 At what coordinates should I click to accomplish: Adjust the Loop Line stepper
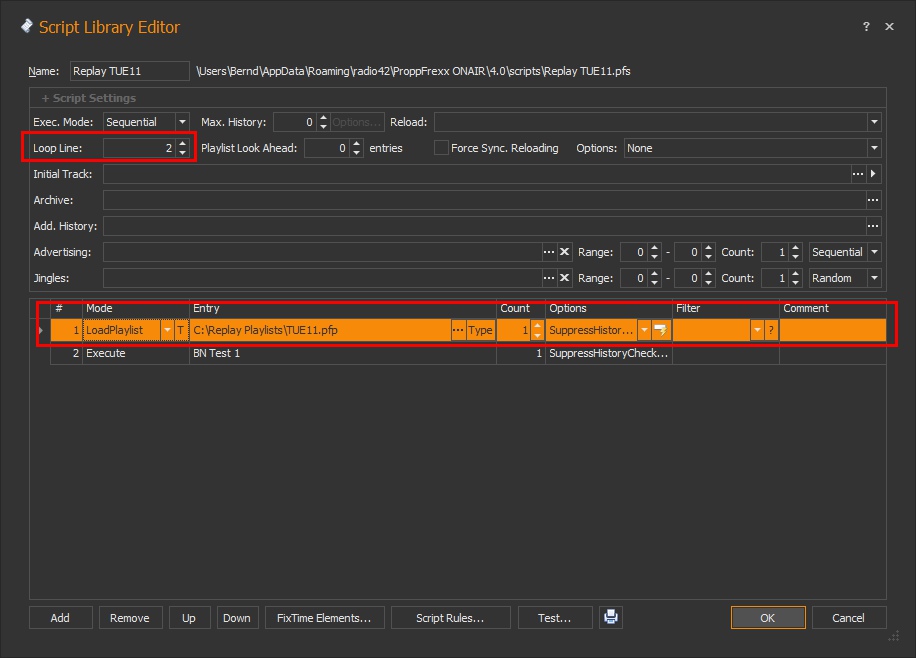click(x=183, y=148)
